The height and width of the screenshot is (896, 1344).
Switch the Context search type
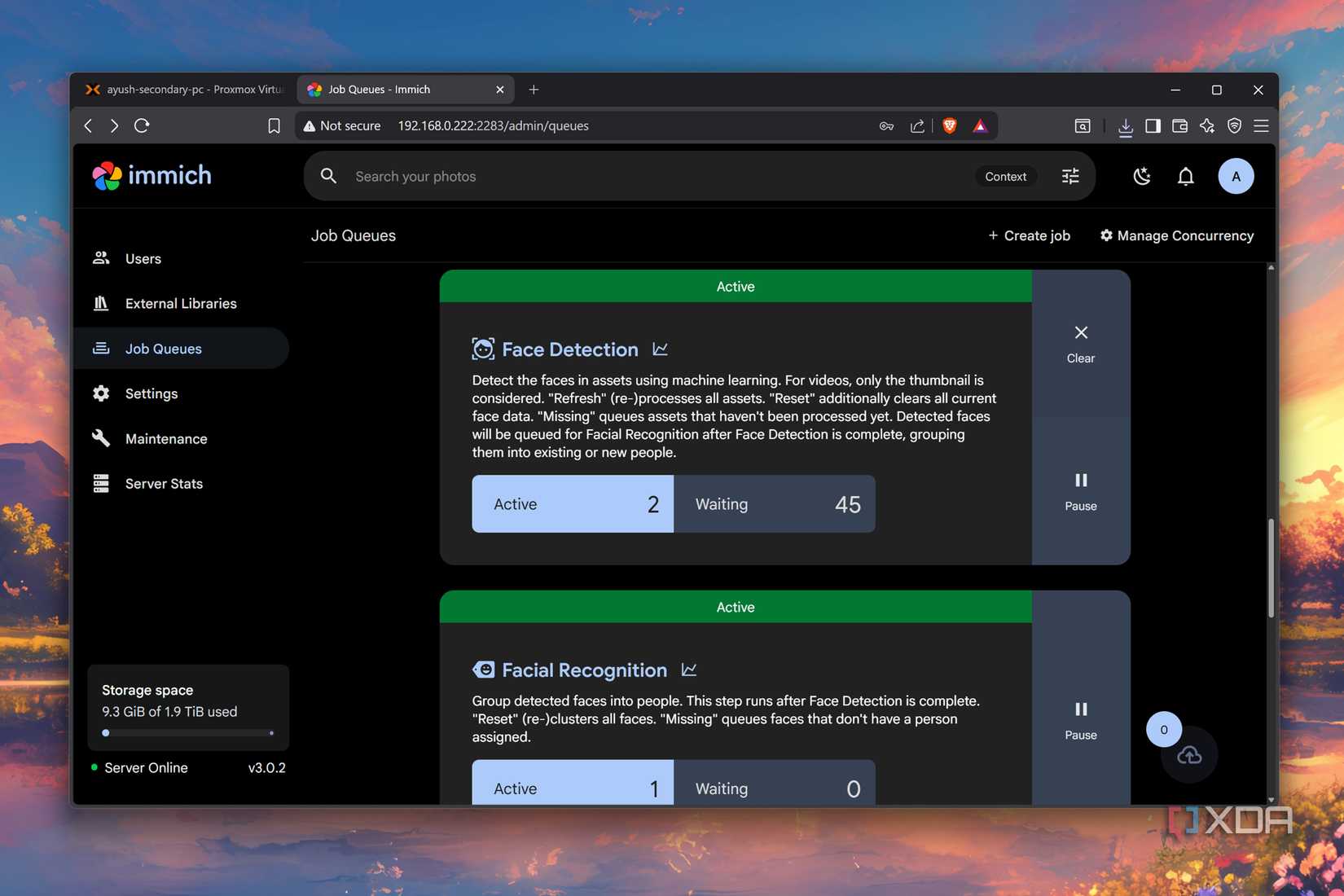[x=1005, y=176]
